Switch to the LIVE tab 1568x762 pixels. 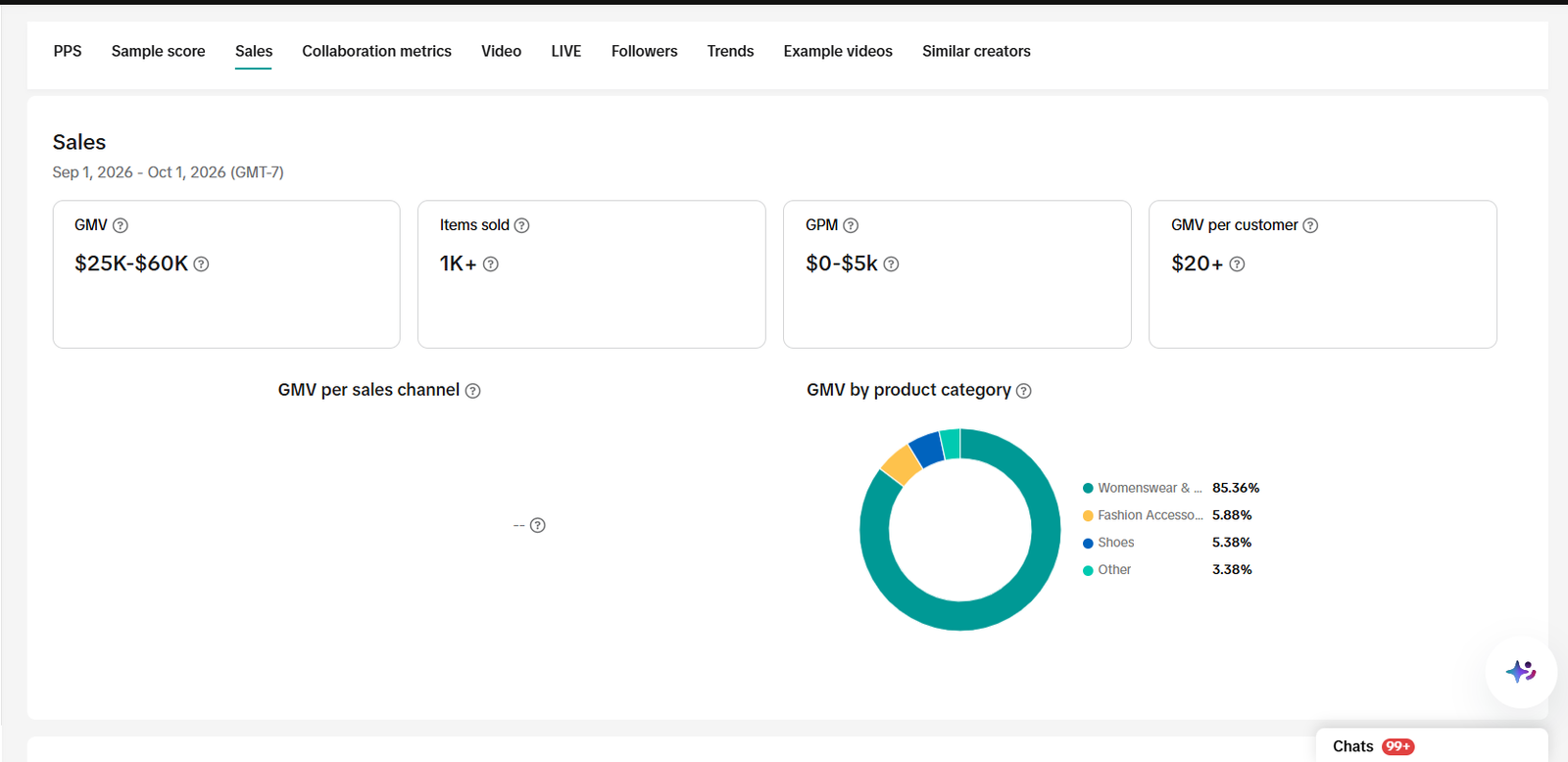[x=566, y=51]
